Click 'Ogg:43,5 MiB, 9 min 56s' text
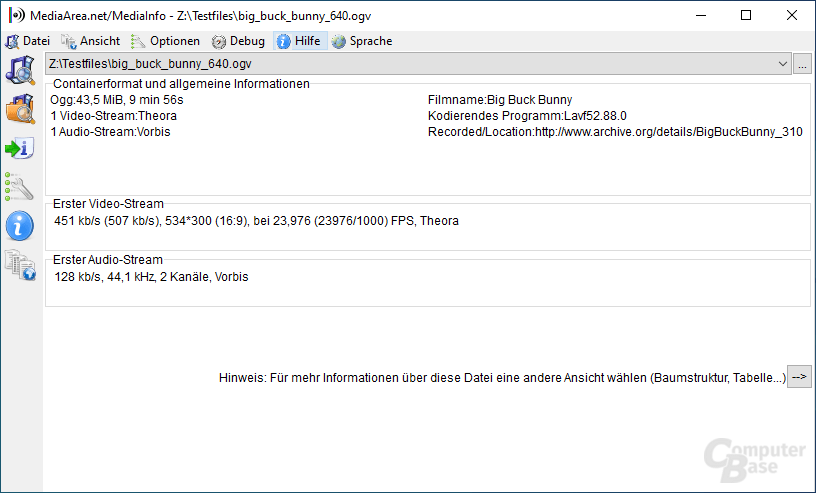 [x=117, y=99]
